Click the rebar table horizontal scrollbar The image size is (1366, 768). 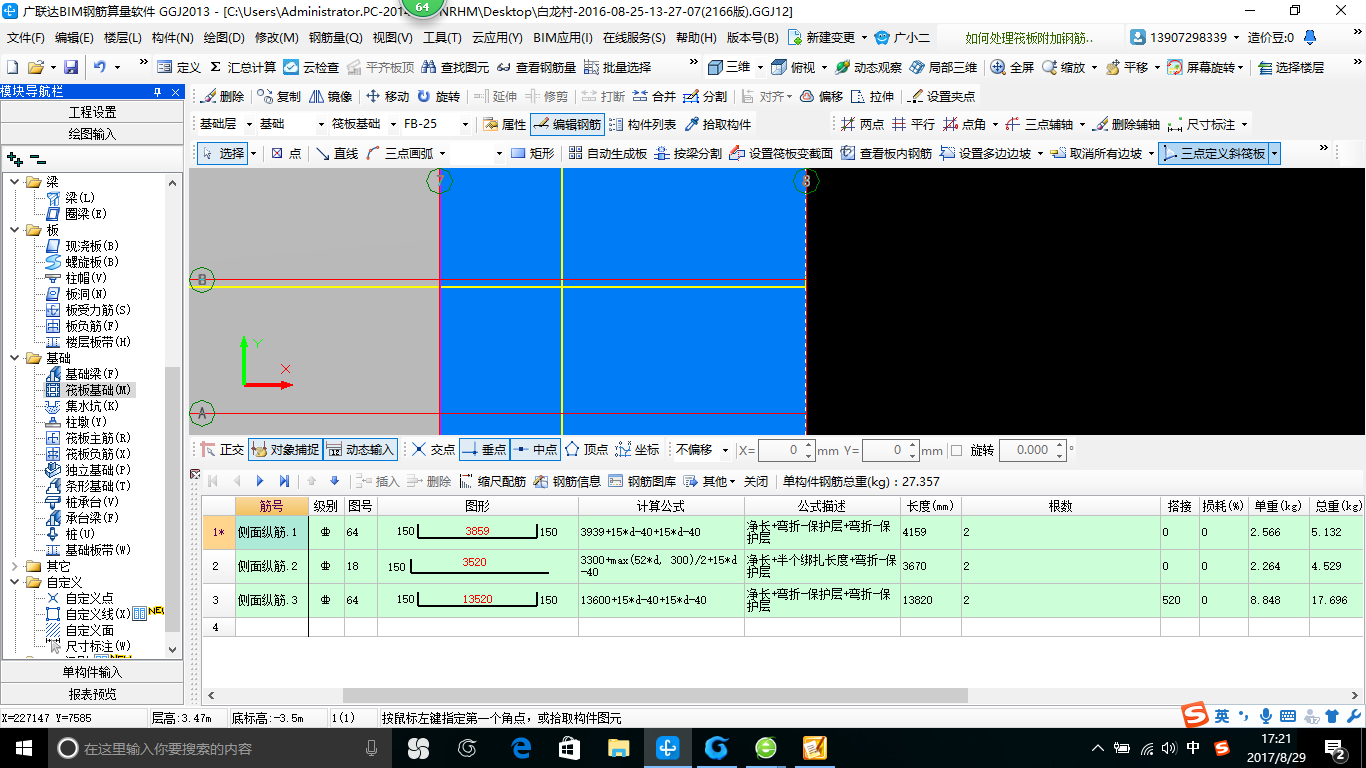655,695
